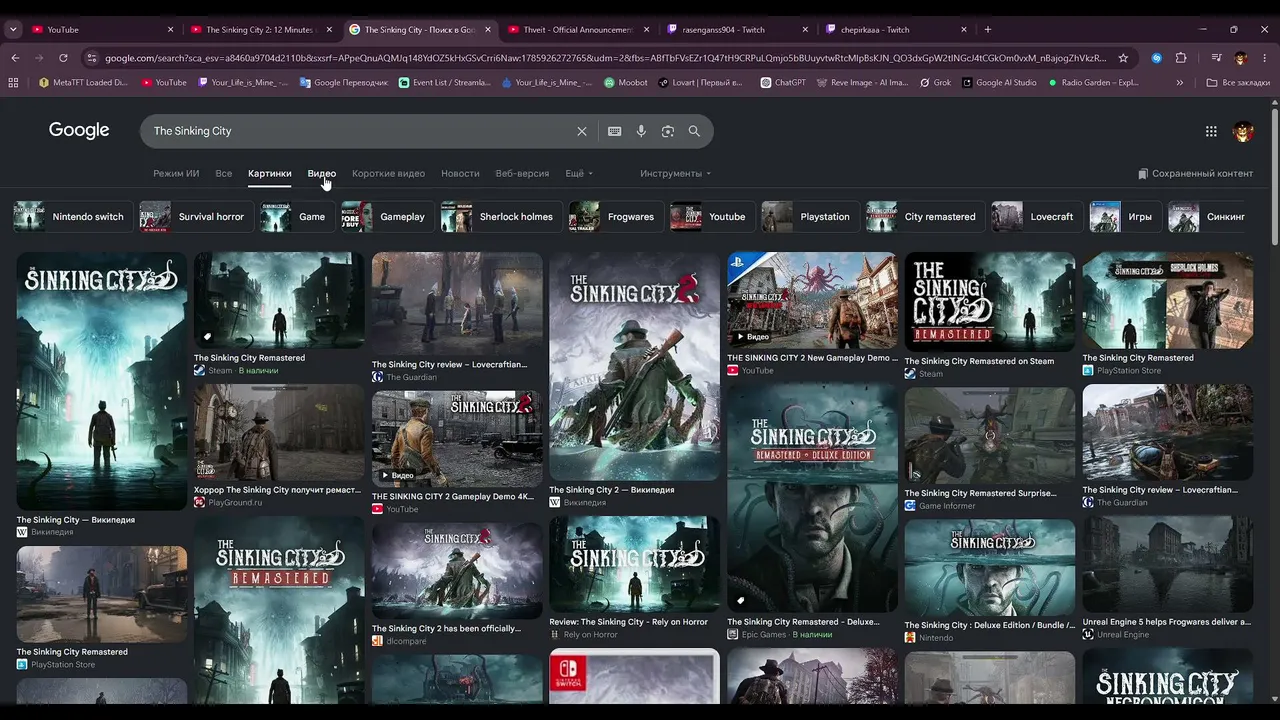Open the Moobot bookmark
This screenshot has height=720, width=1280.
[x=626, y=83]
